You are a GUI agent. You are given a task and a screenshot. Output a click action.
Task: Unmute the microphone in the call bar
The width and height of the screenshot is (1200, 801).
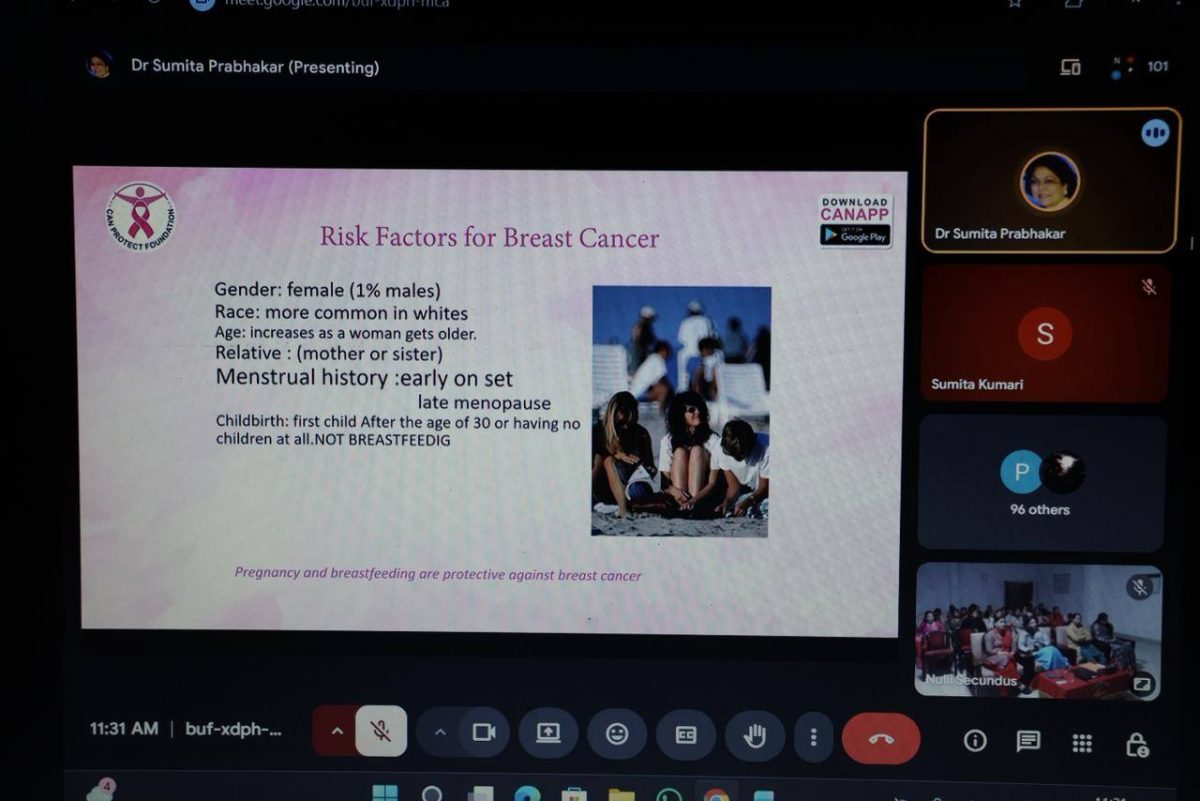381,733
